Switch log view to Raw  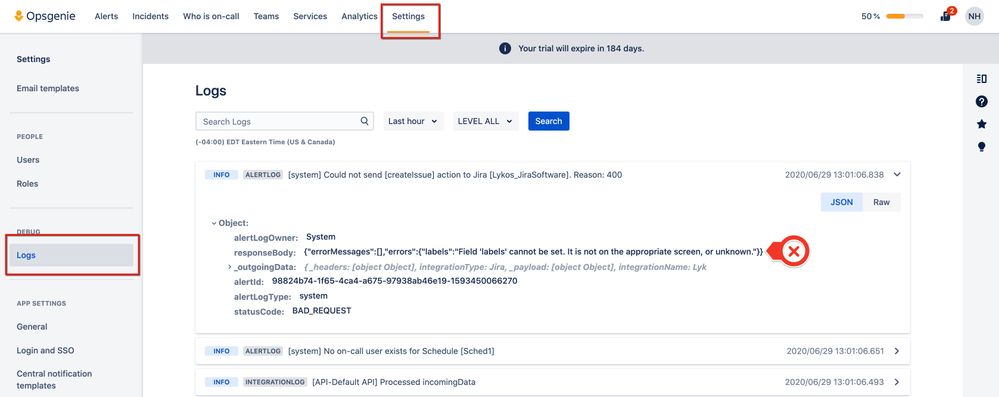882,202
